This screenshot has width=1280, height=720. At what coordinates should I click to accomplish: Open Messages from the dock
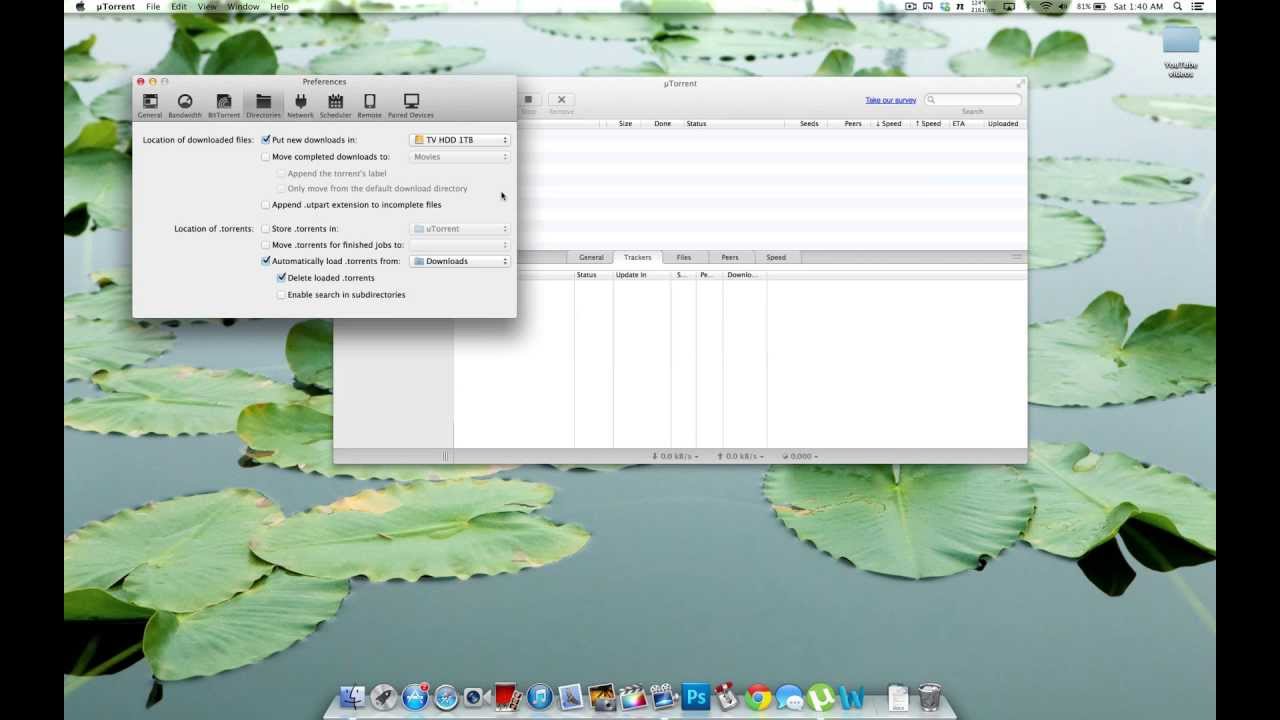coord(789,697)
